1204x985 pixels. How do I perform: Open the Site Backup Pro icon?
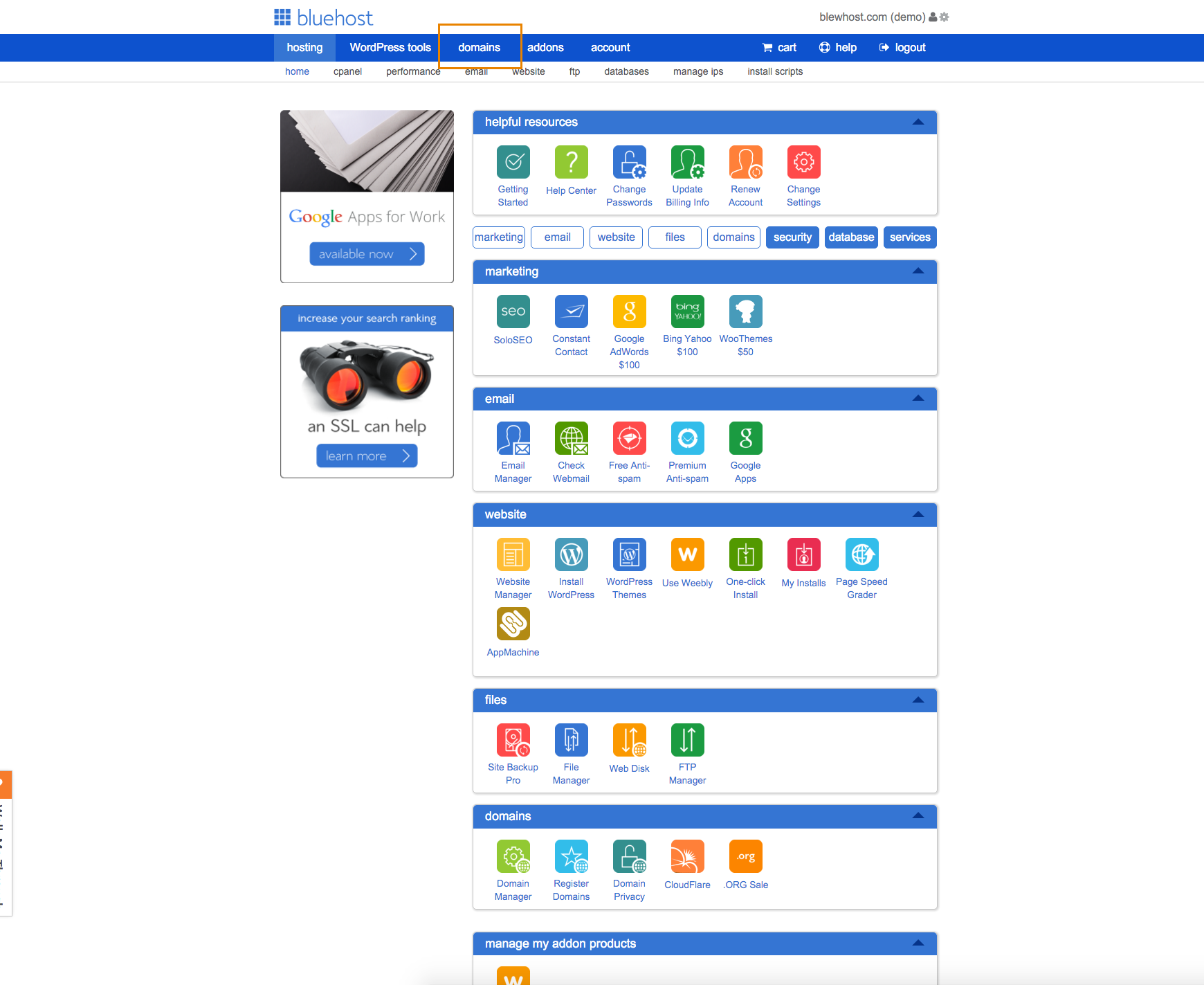[513, 740]
